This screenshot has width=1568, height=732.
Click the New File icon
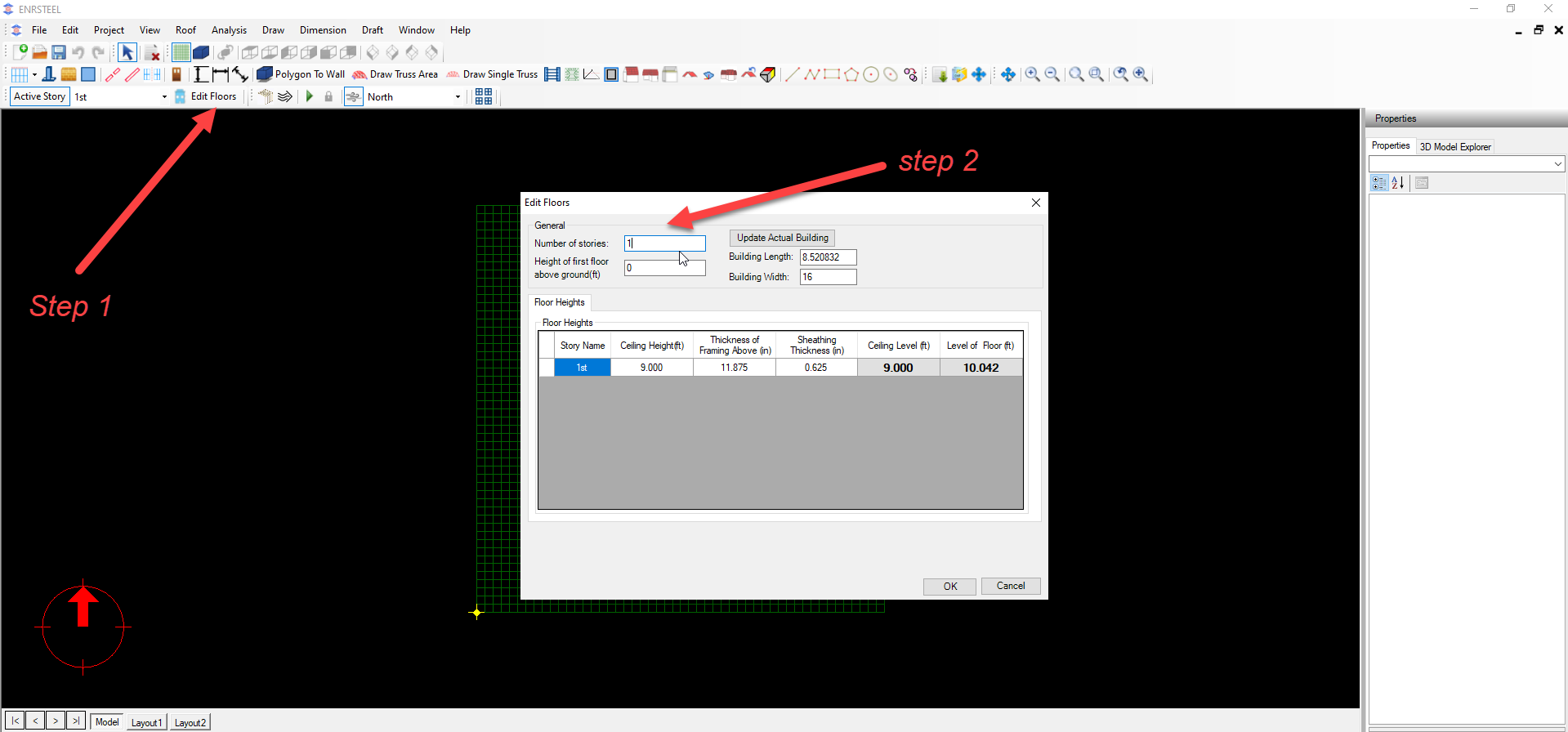[20, 52]
